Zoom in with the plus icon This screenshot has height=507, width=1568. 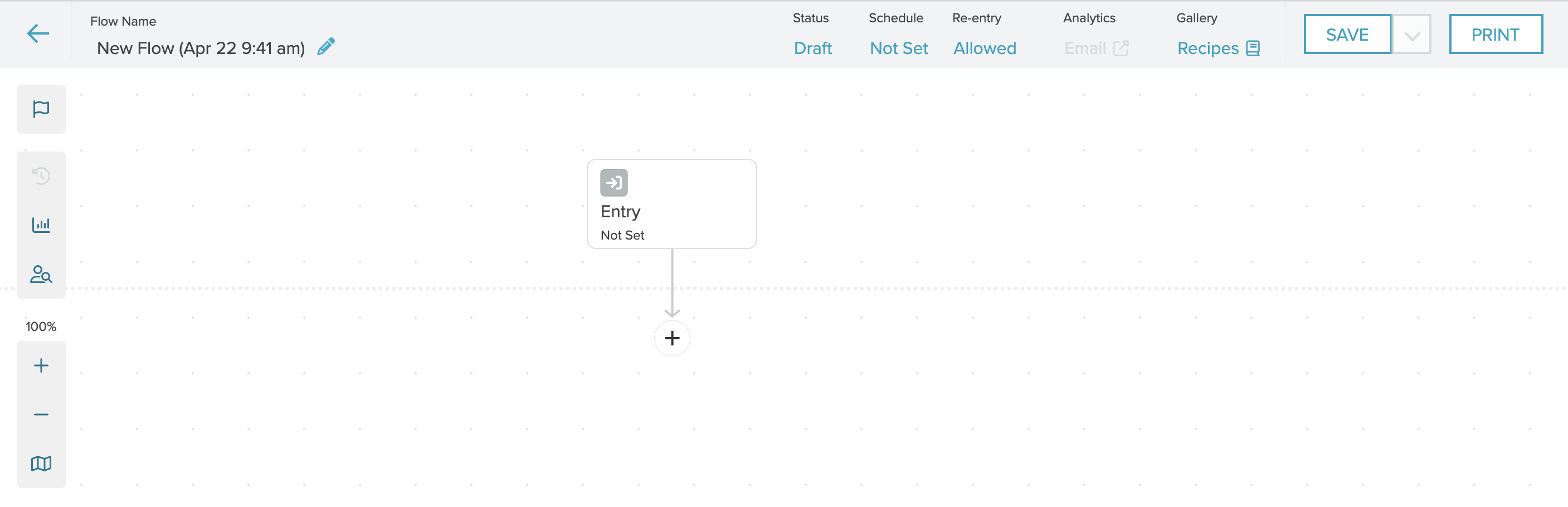[x=41, y=365]
